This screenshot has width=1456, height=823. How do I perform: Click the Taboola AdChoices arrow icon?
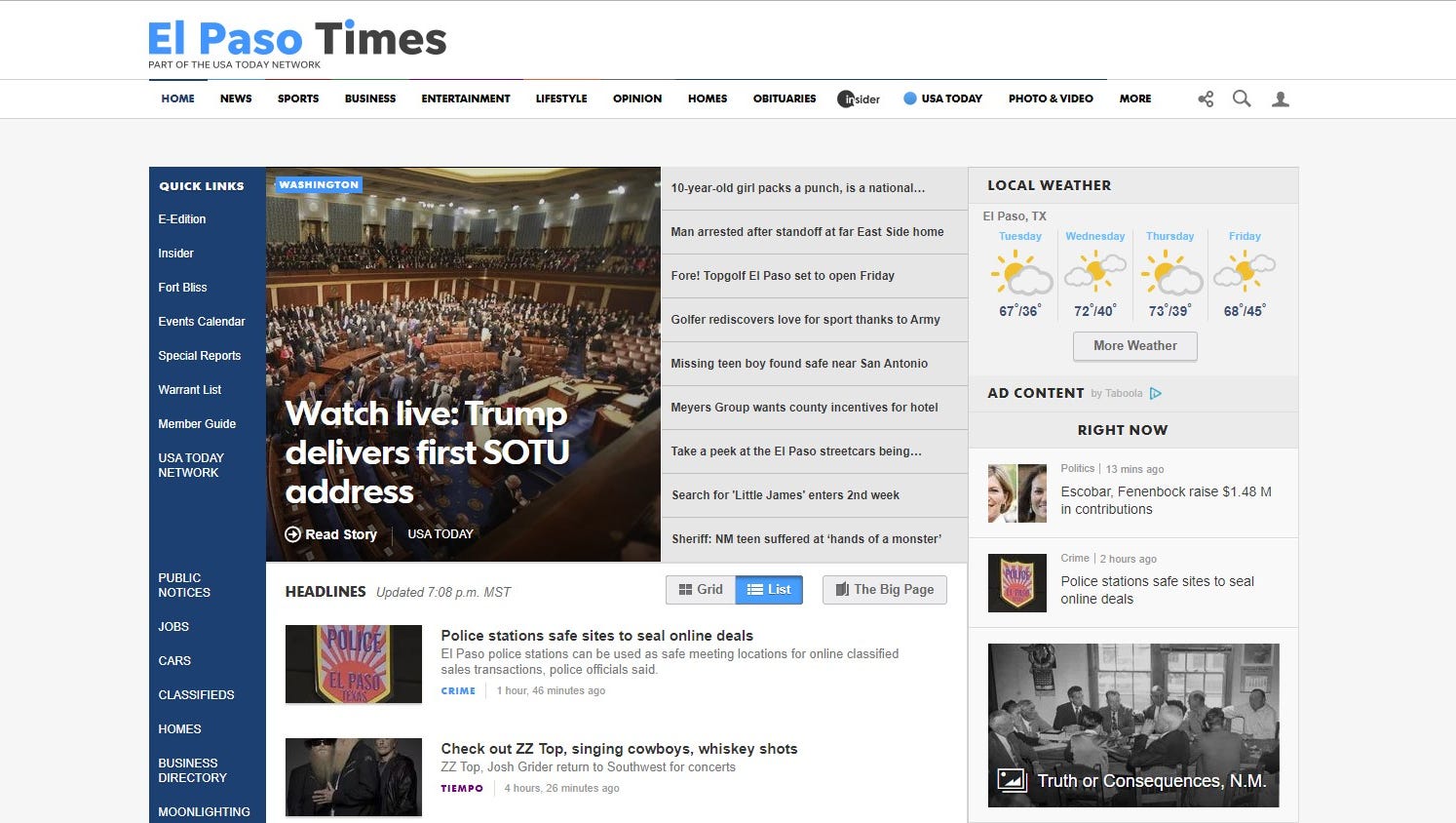[1156, 393]
